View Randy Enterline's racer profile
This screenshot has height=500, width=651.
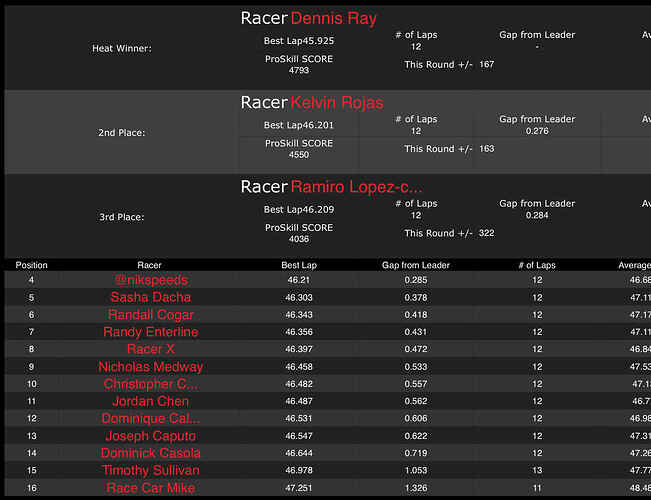click(x=150, y=332)
